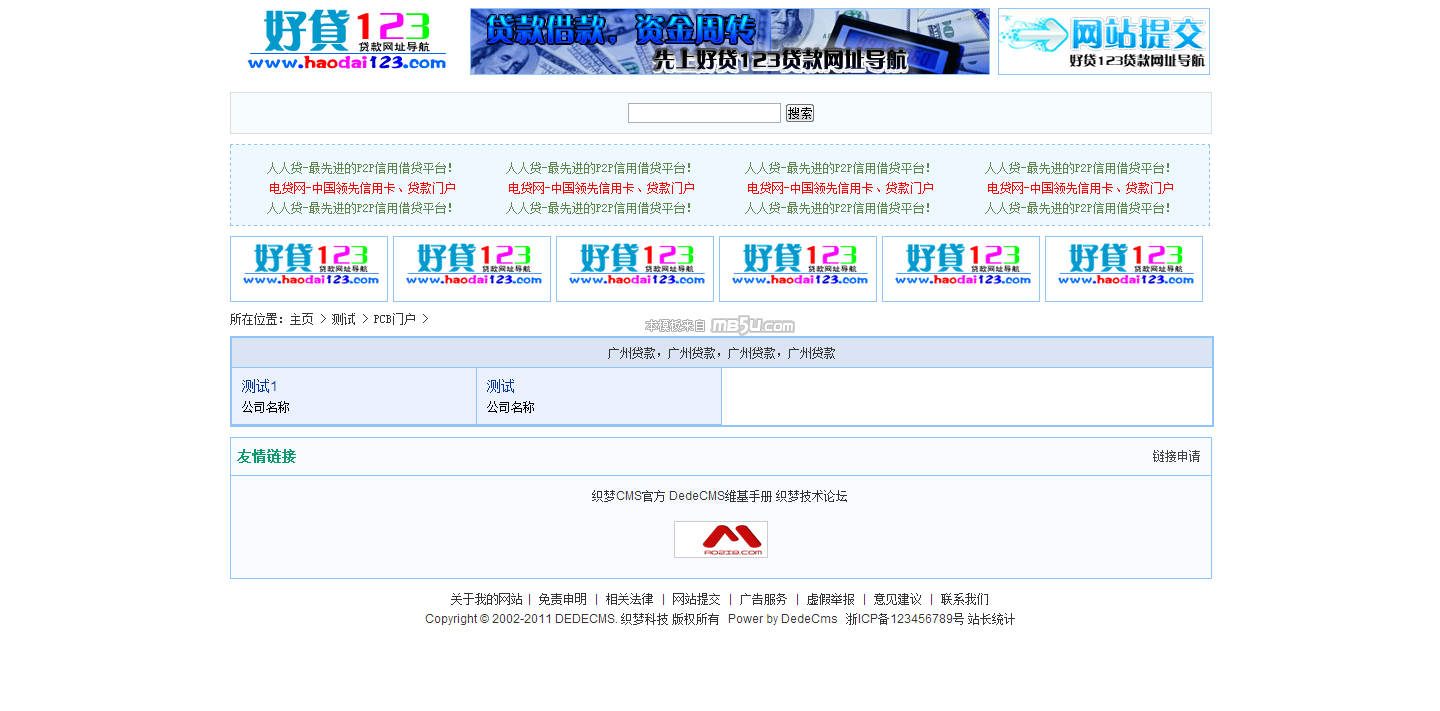
Task: Go to 主页 in the breadcrumb
Action: [301, 319]
